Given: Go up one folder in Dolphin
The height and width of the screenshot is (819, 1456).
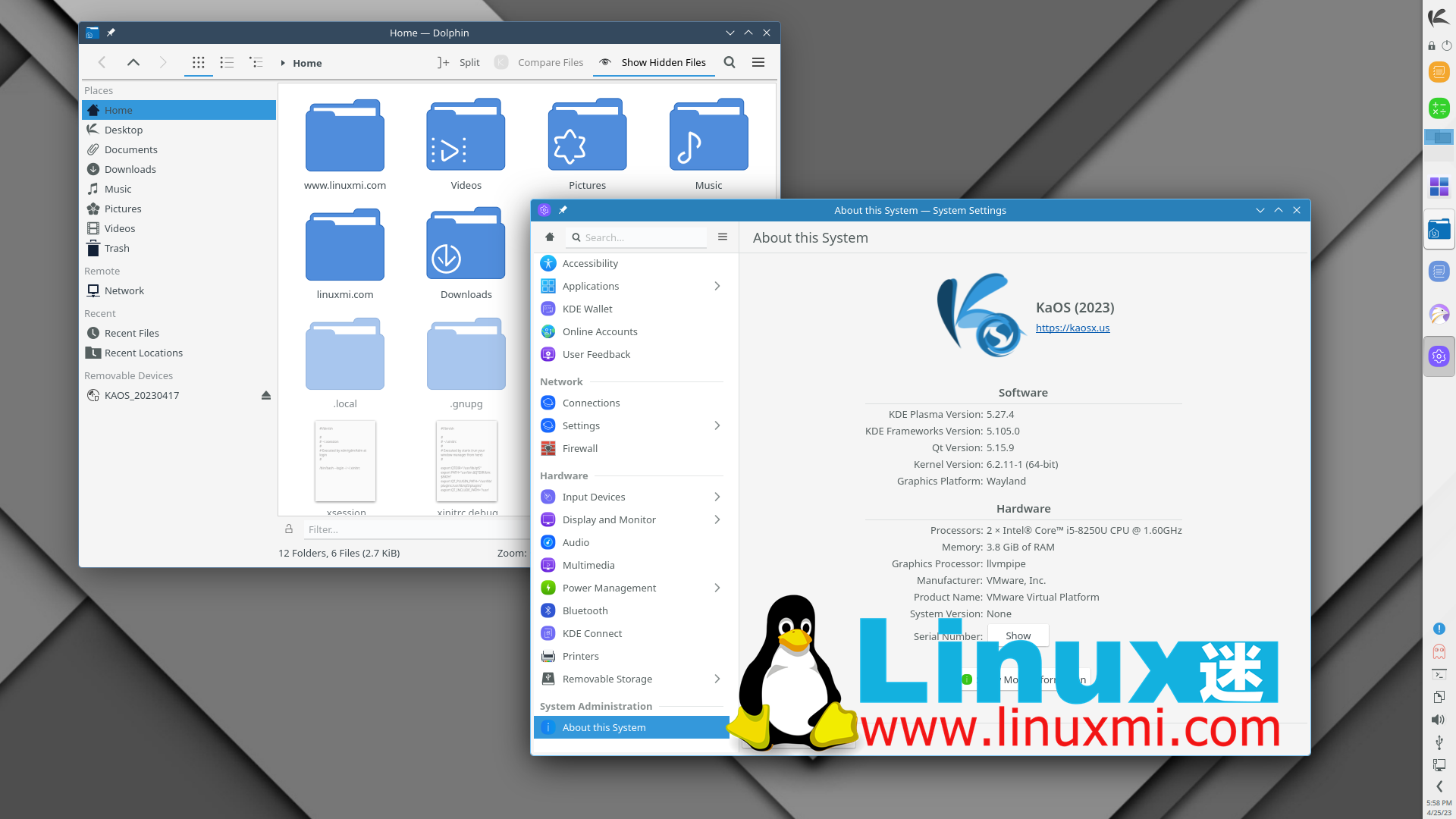Looking at the screenshot, I should (133, 63).
